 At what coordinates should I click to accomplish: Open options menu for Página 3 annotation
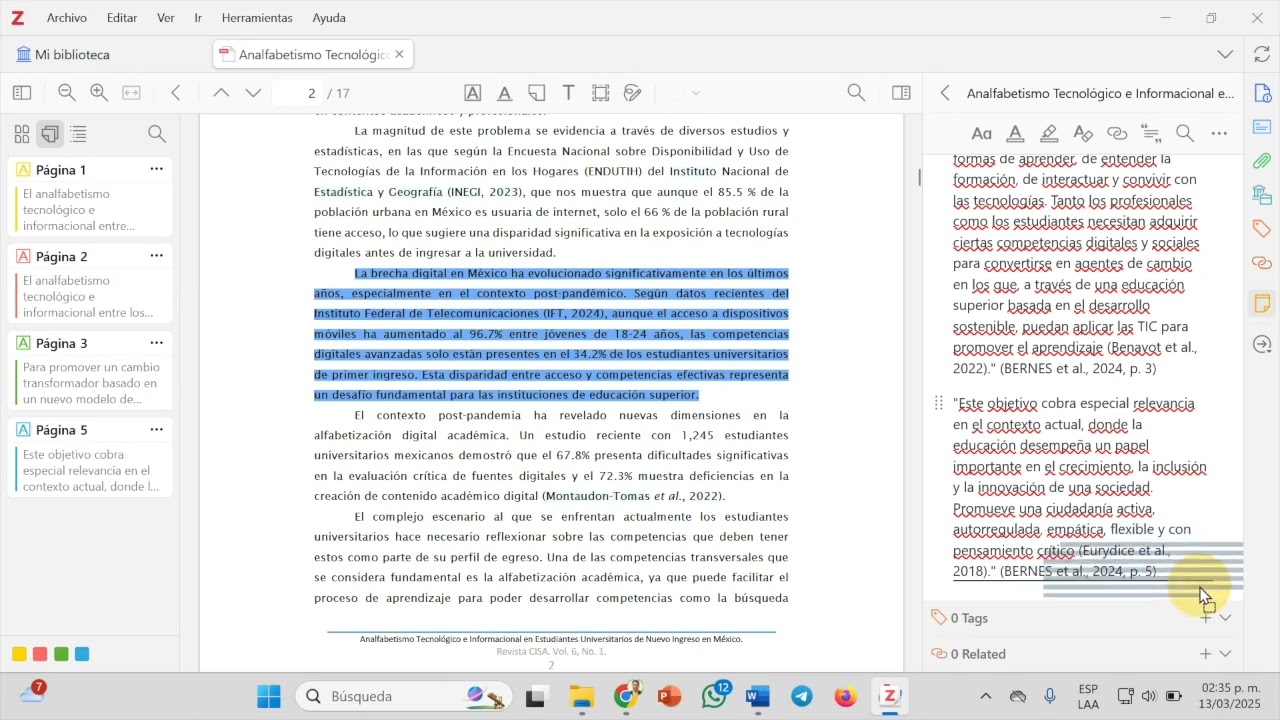pos(157,343)
